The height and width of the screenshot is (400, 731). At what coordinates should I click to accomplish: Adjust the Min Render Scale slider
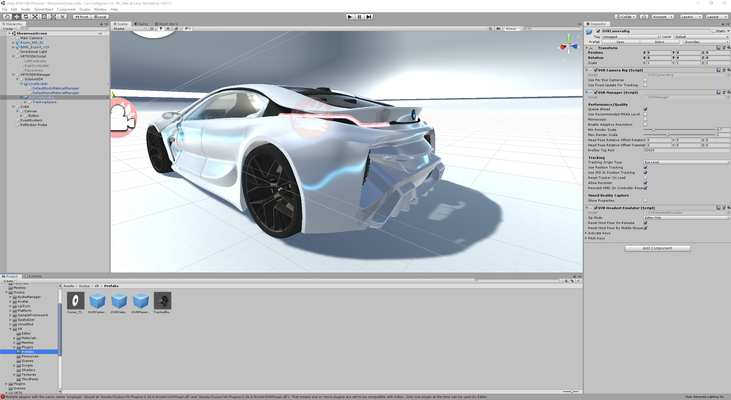[x=679, y=130]
